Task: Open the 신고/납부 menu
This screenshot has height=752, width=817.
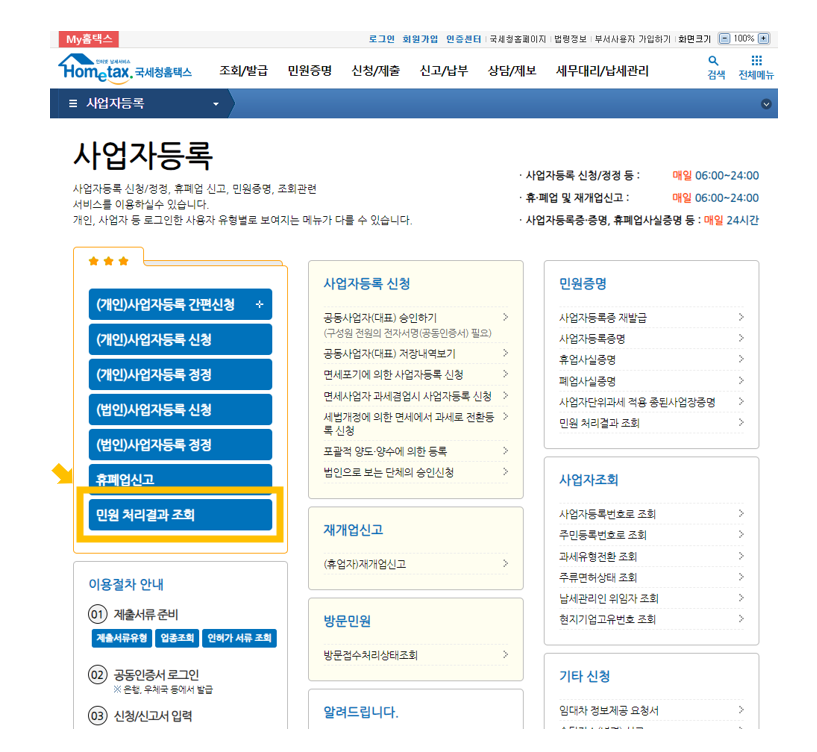Action: (x=444, y=71)
